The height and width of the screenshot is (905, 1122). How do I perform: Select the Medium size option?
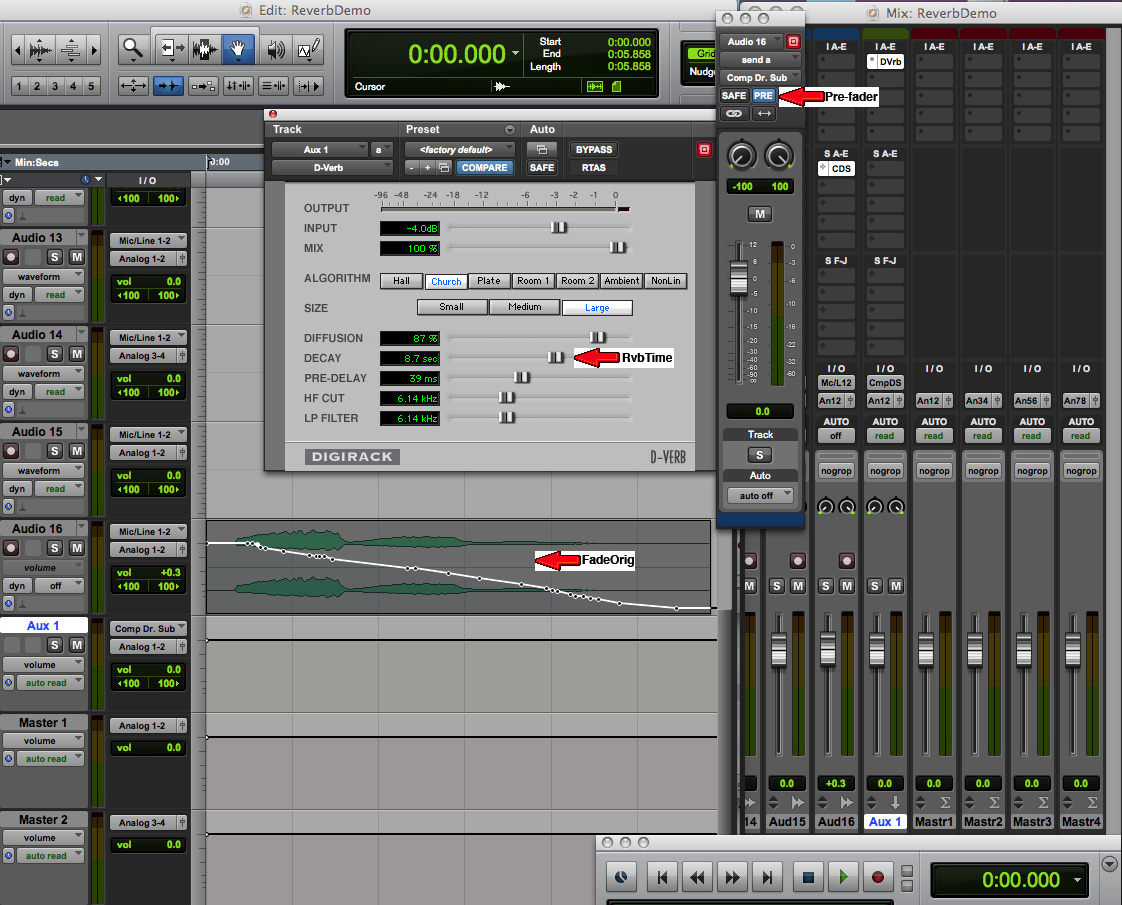click(524, 307)
